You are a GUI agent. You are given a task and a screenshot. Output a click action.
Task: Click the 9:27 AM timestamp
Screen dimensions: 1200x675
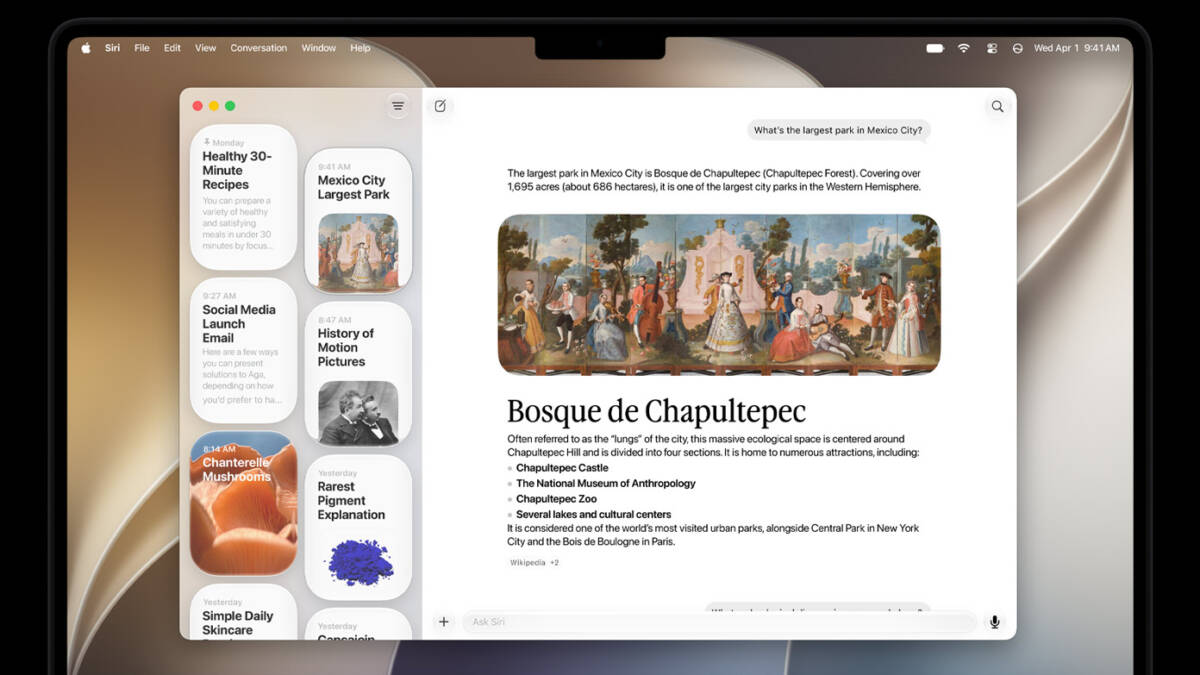(219, 296)
